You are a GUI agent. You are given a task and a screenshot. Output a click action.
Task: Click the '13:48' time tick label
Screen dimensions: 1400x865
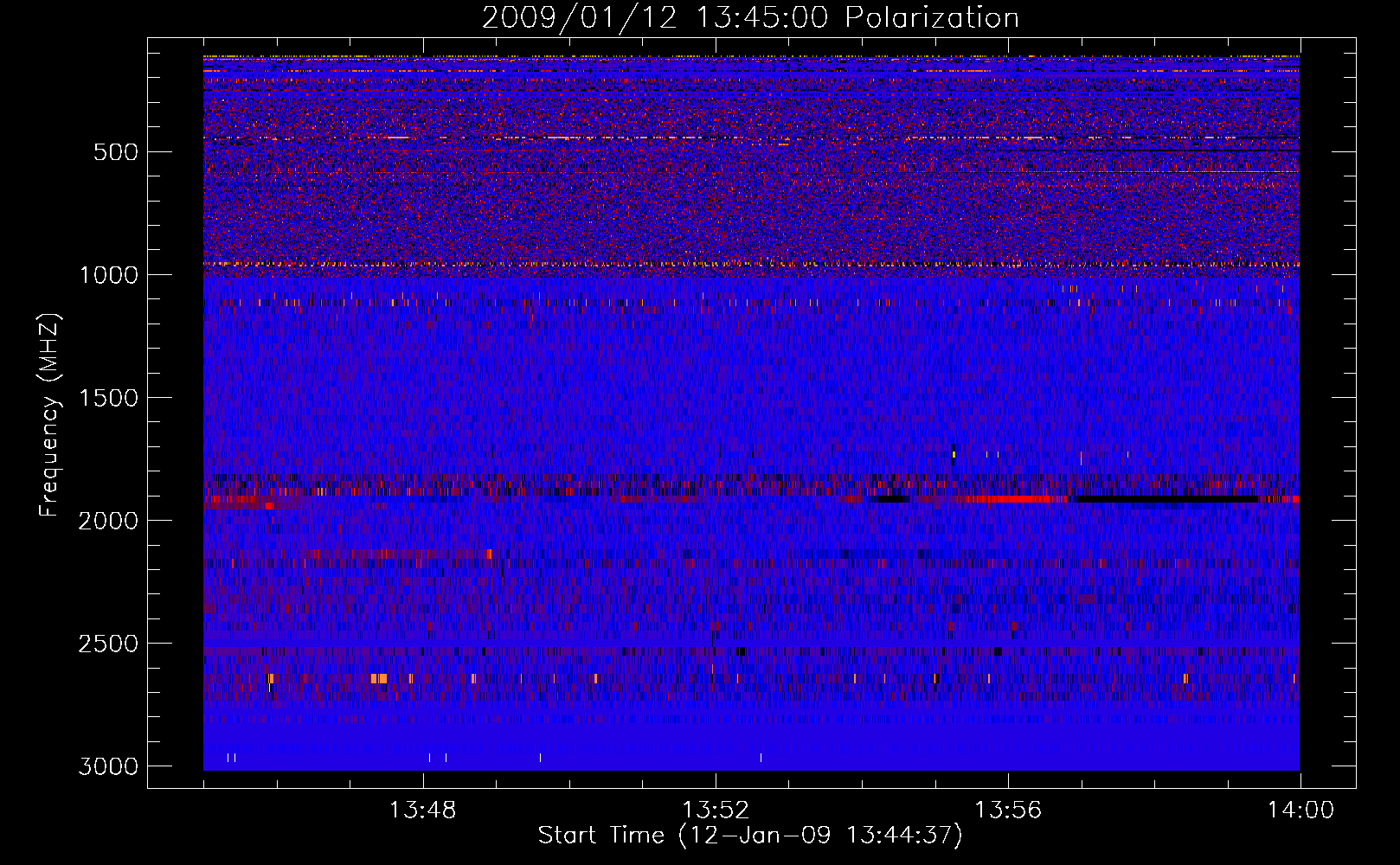(x=423, y=811)
